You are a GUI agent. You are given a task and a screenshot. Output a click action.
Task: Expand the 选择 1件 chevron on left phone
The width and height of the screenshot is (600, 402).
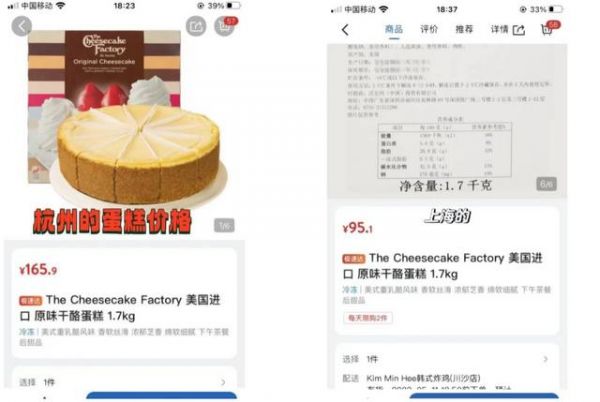coord(222,382)
